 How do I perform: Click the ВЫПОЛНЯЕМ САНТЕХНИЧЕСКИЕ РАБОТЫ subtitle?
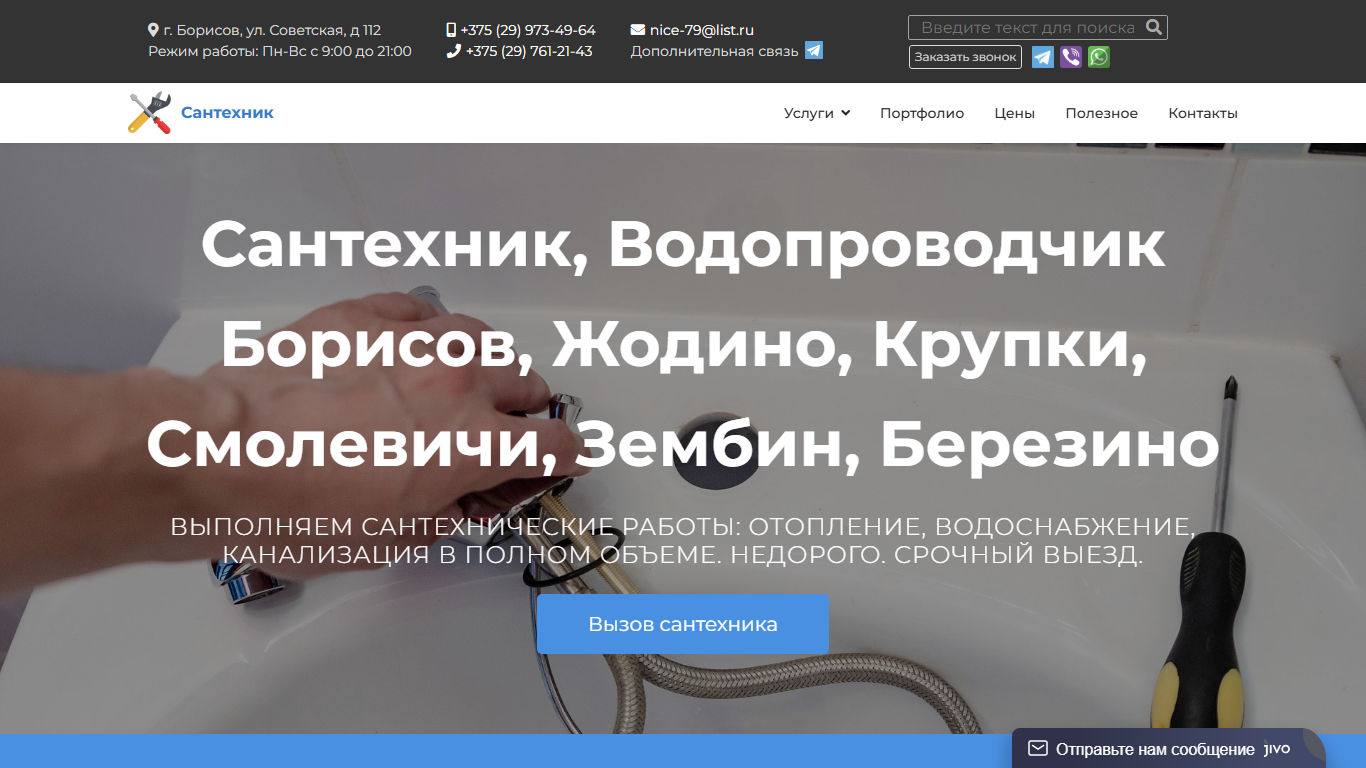[x=683, y=540]
